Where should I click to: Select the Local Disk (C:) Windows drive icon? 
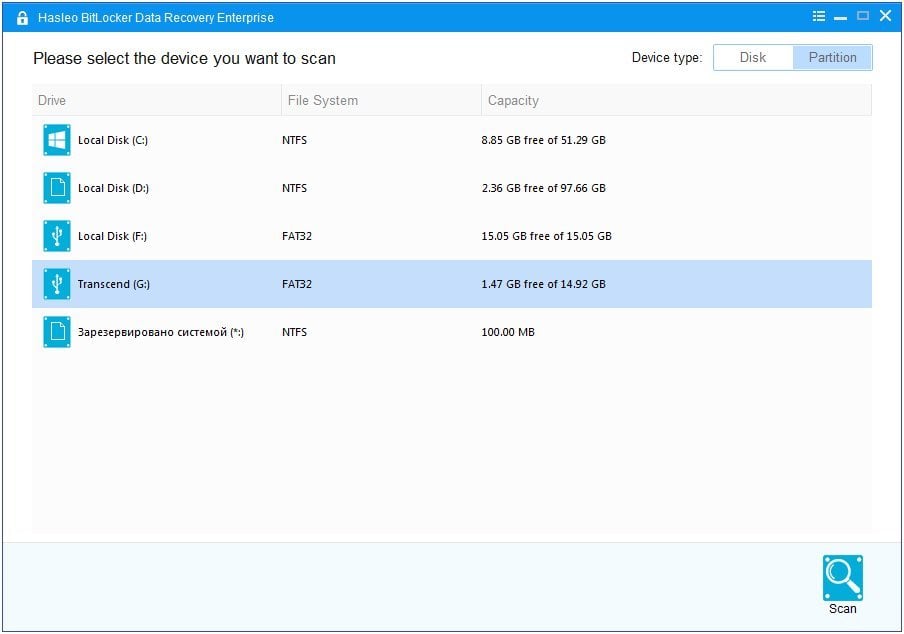56,140
